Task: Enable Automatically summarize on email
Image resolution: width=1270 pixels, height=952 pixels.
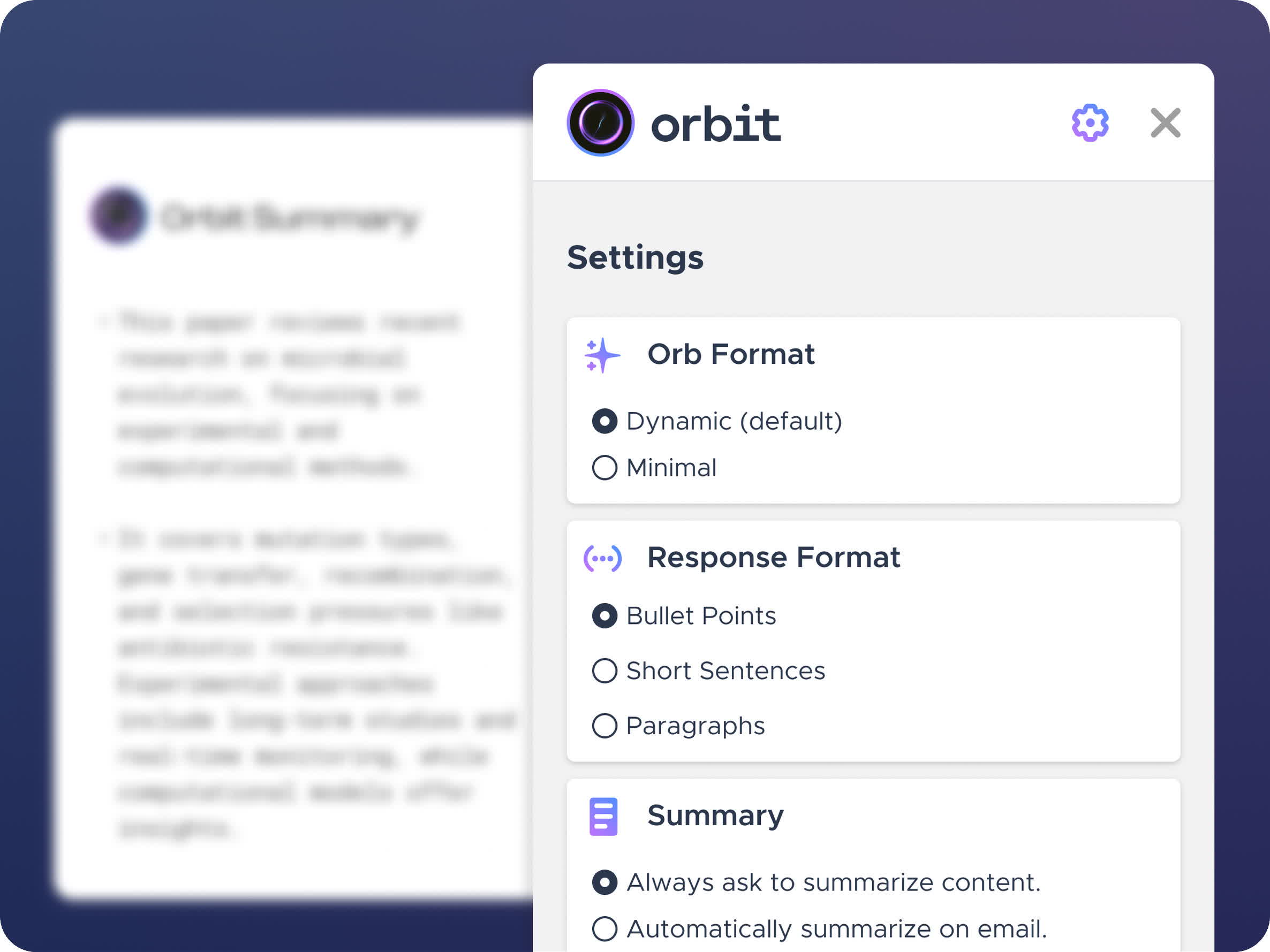Action: pos(604,929)
